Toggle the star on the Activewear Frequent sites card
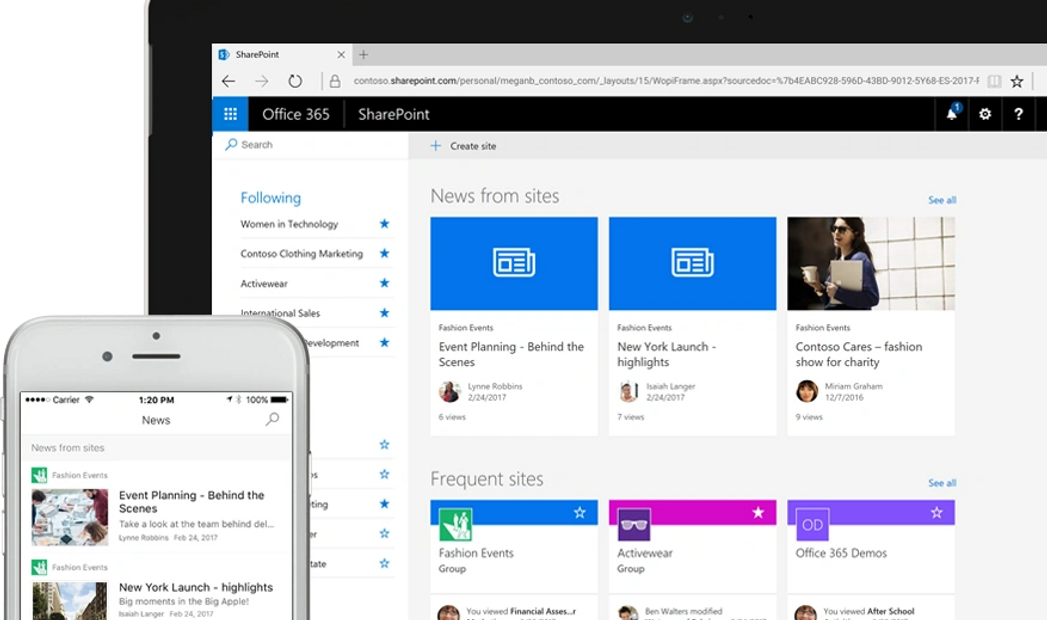This screenshot has height=620, width=1047. (758, 513)
